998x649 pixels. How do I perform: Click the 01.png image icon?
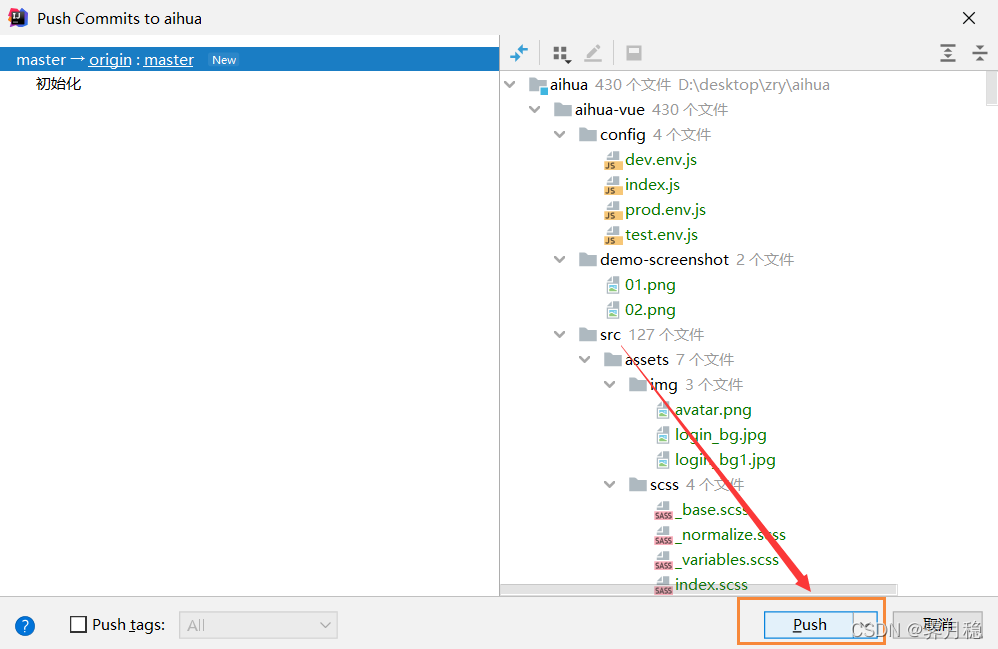(x=612, y=285)
